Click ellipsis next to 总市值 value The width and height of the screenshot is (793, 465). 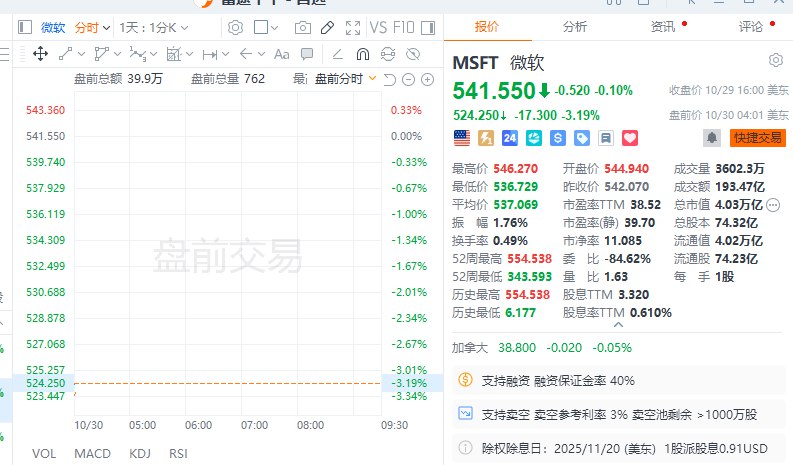(x=773, y=205)
